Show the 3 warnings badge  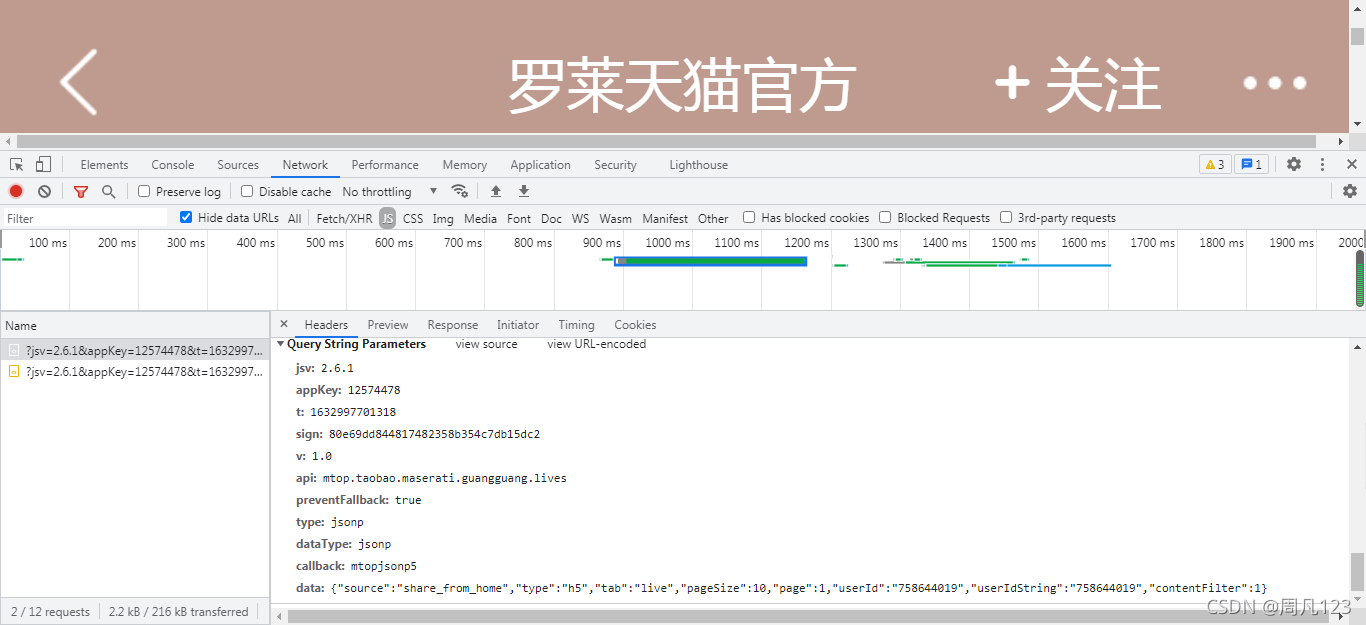click(1215, 165)
